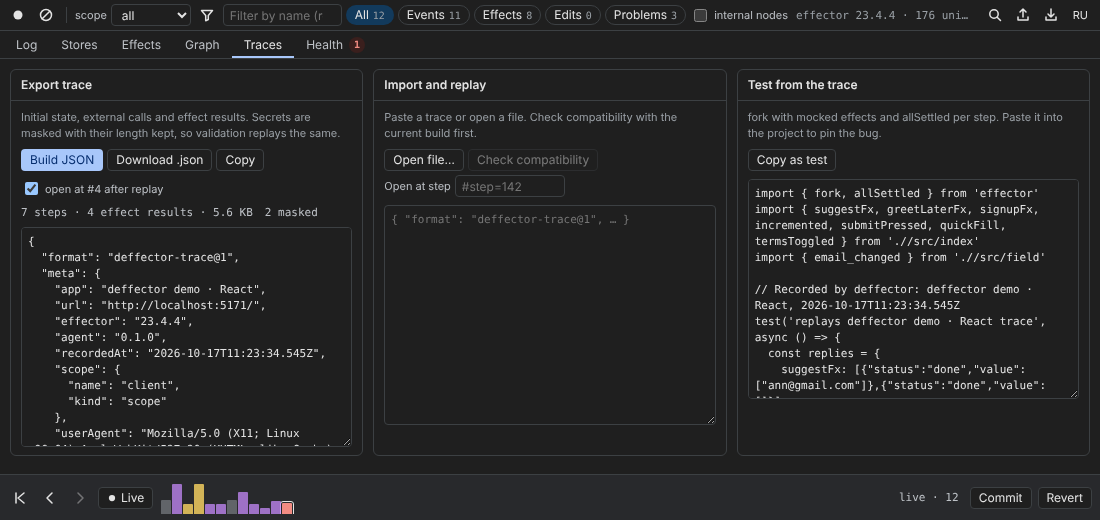This screenshot has height=520, width=1100.
Task: Select the Problems 3 filter chip
Action: (x=645, y=15)
